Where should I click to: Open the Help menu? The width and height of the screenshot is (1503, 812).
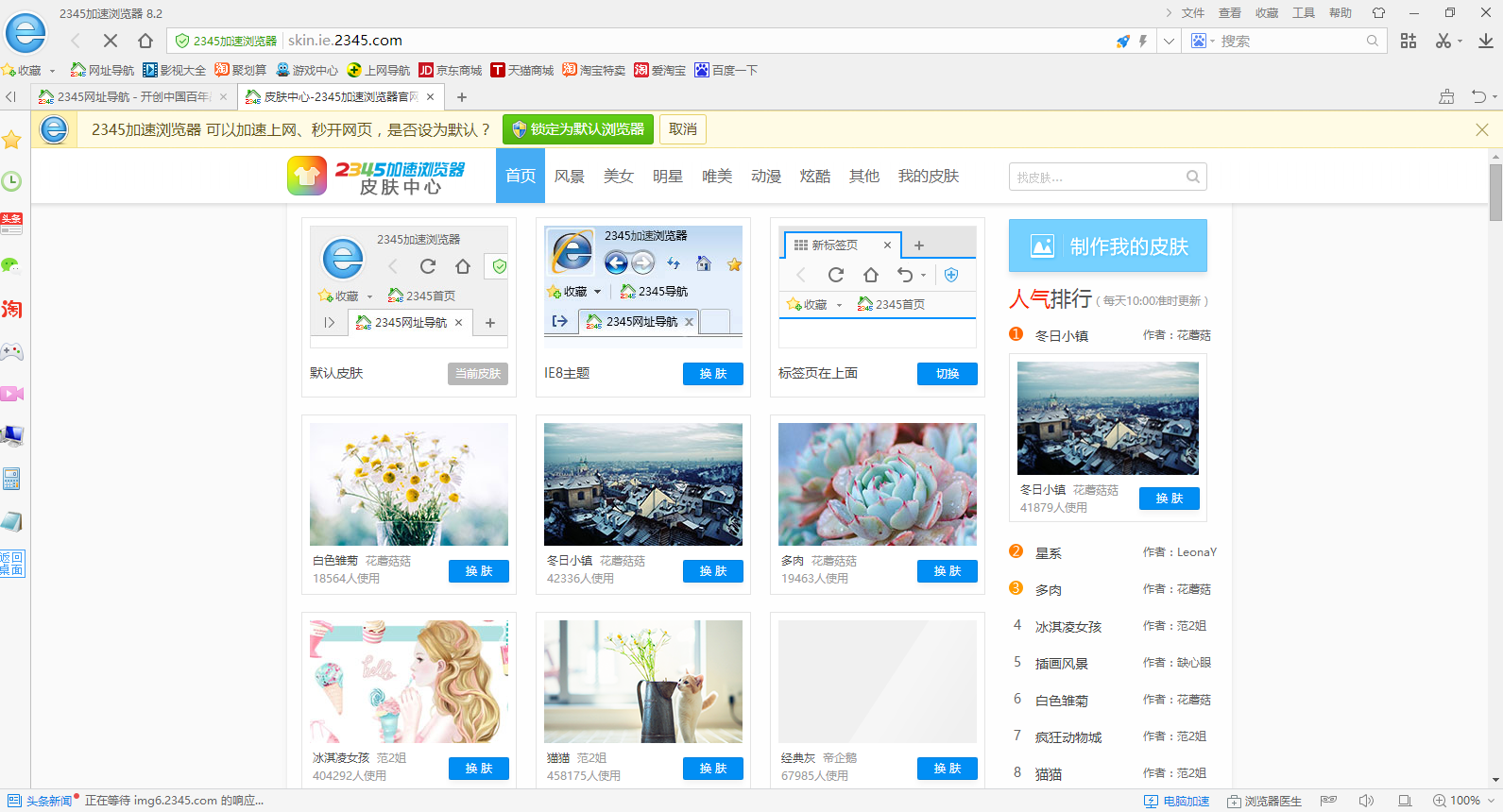coord(1341,13)
